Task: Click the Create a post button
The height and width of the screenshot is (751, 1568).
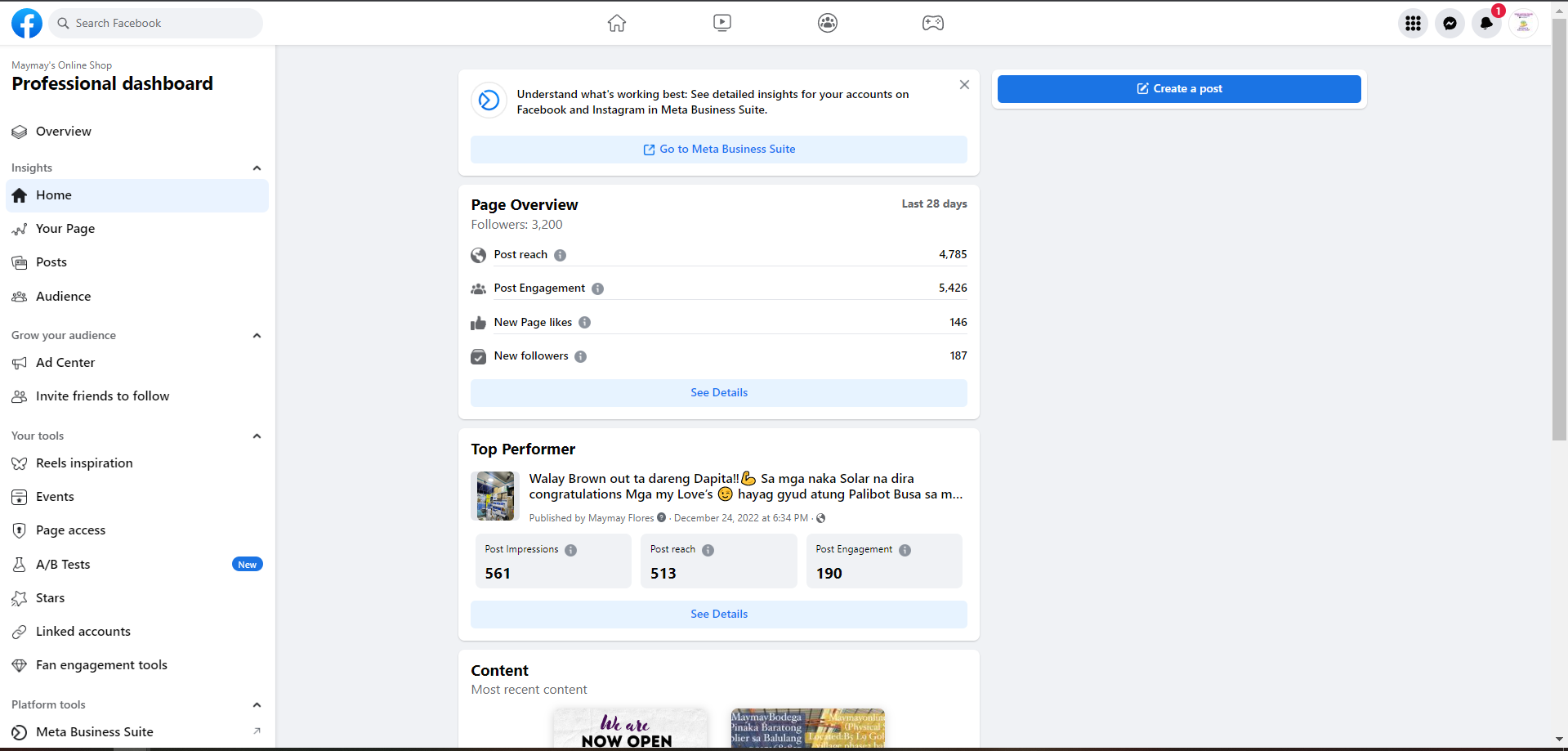Action: coord(1179,89)
